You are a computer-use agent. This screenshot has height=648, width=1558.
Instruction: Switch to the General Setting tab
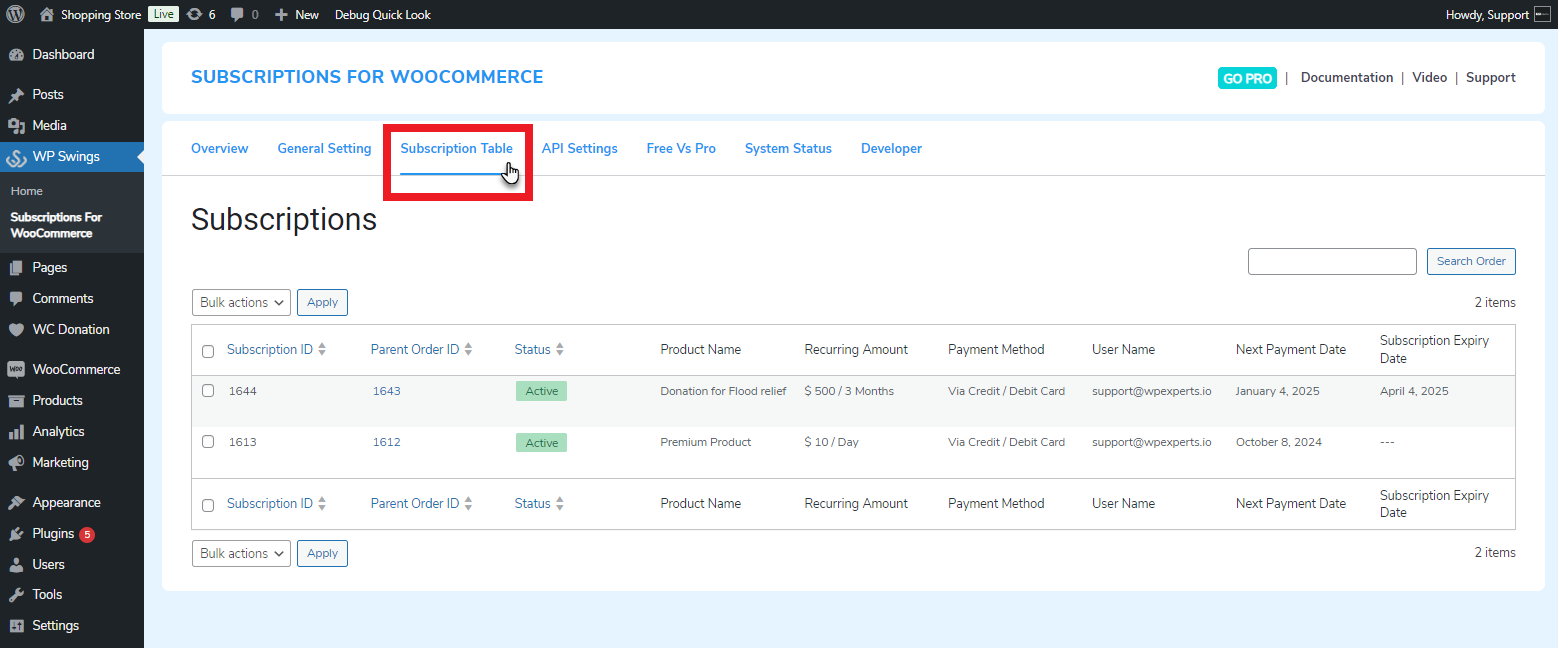pos(324,149)
